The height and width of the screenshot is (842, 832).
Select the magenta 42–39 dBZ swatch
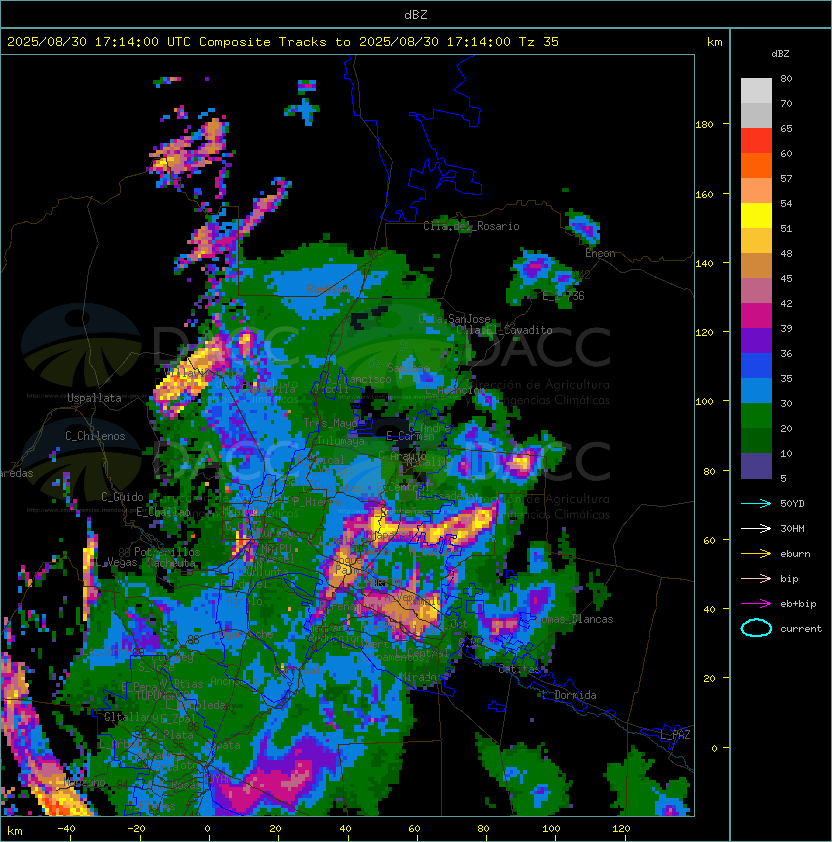click(756, 316)
